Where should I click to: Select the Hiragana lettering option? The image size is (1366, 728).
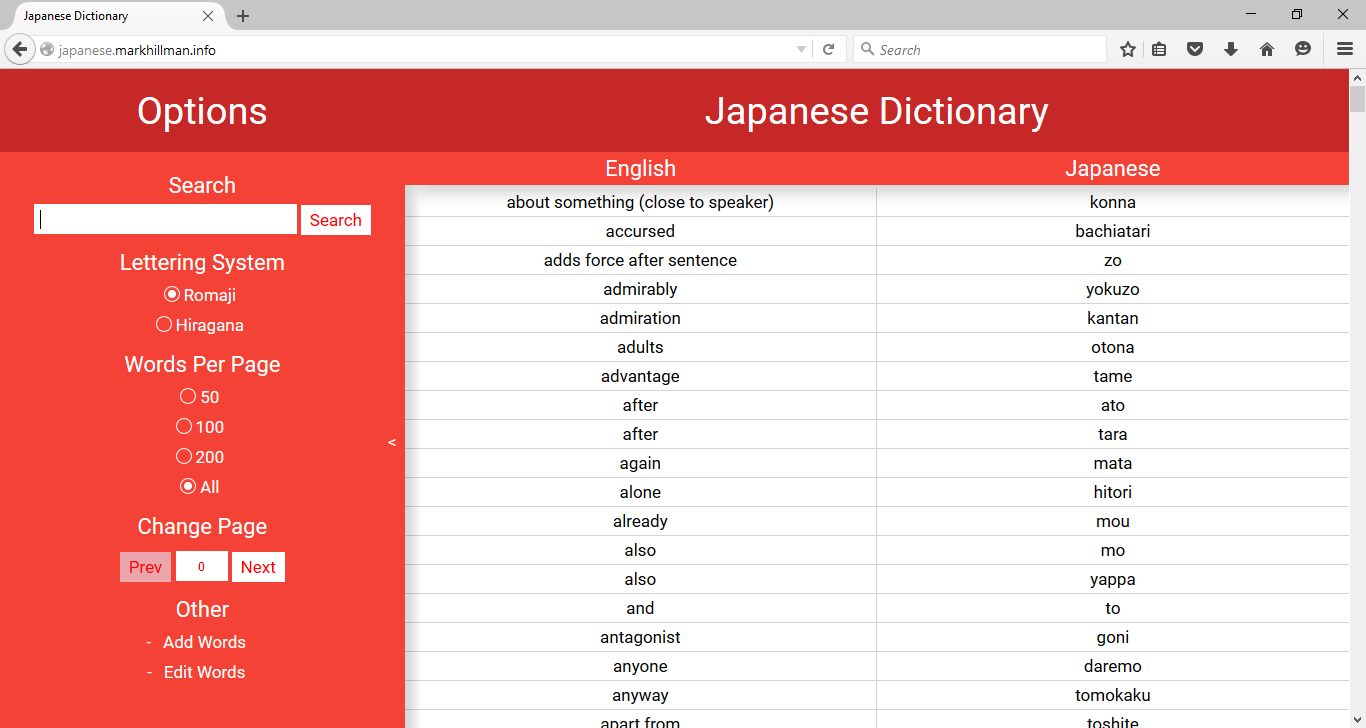164,325
